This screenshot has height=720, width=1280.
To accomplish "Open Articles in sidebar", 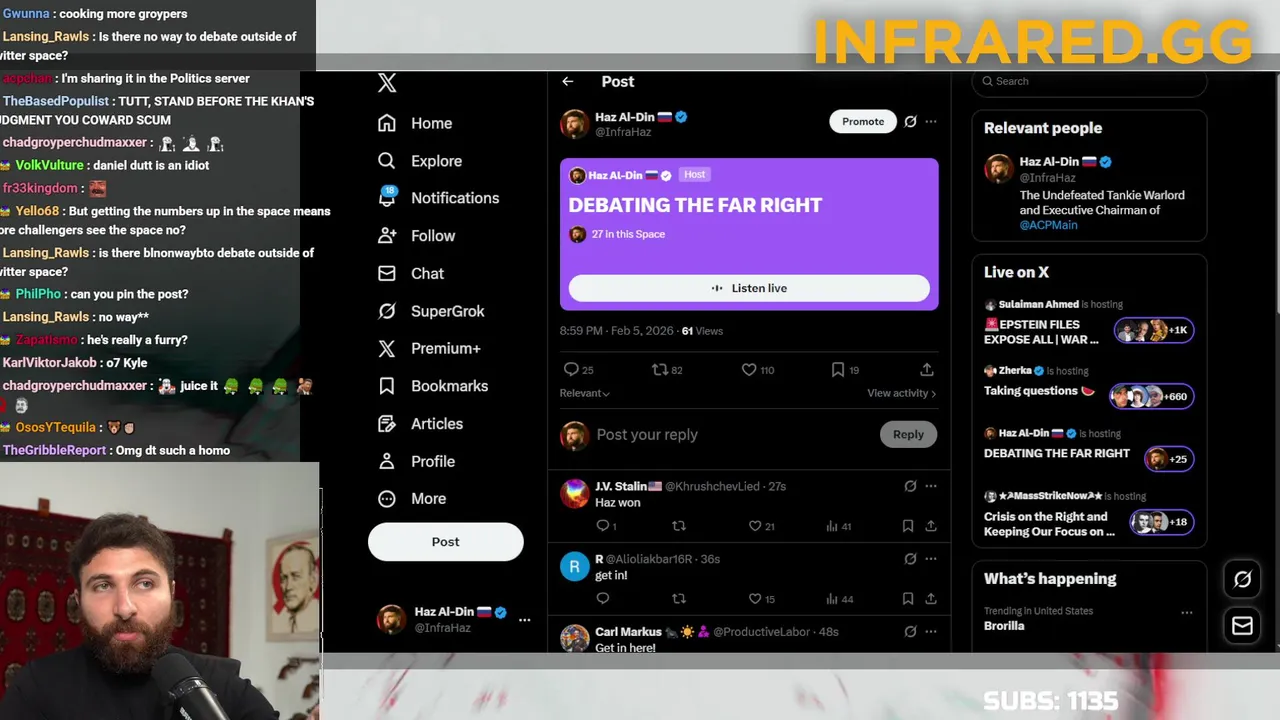I will tap(420, 424).
